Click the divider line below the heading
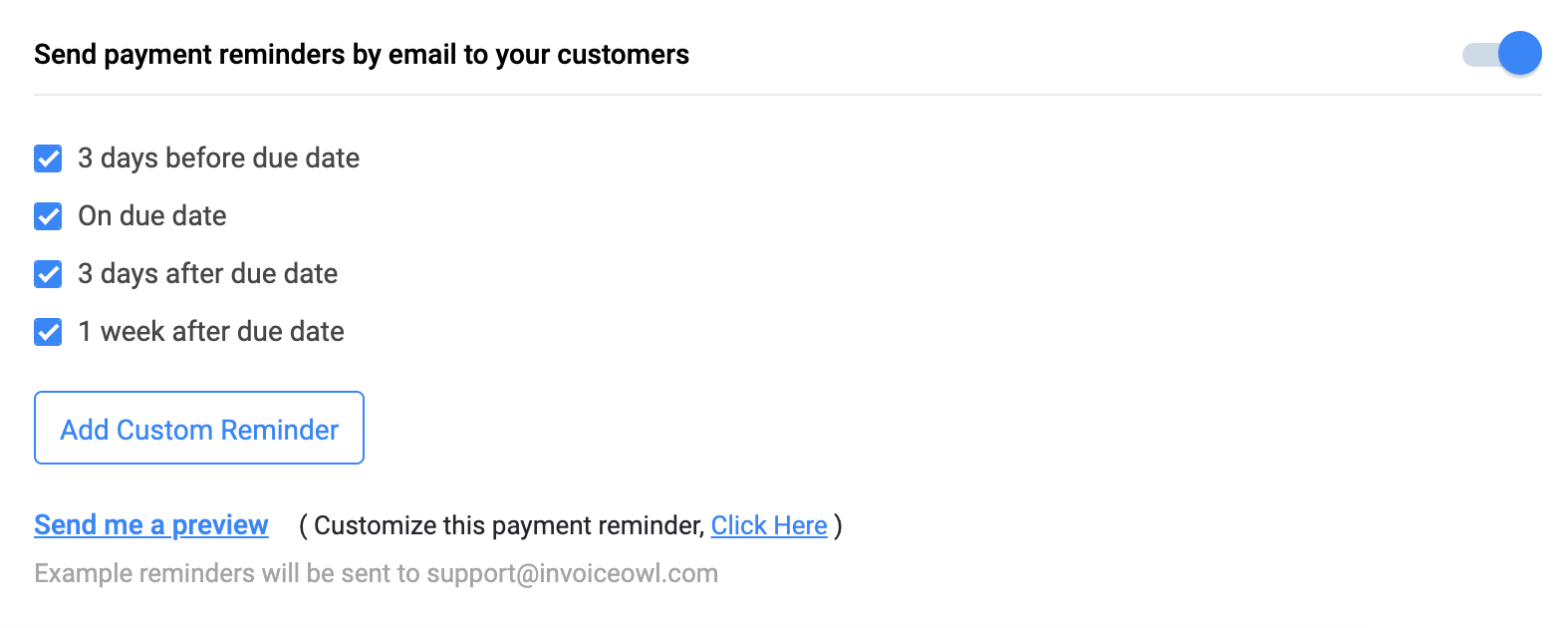The width and height of the screenshot is (1568, 628). (787, 96)
